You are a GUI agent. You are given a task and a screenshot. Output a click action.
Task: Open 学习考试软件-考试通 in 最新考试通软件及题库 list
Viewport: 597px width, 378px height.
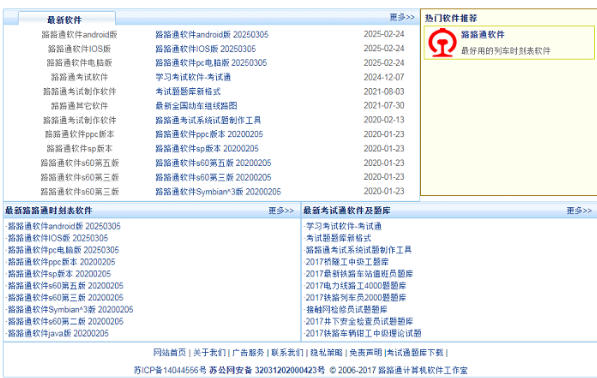click(x=344, y=226)
